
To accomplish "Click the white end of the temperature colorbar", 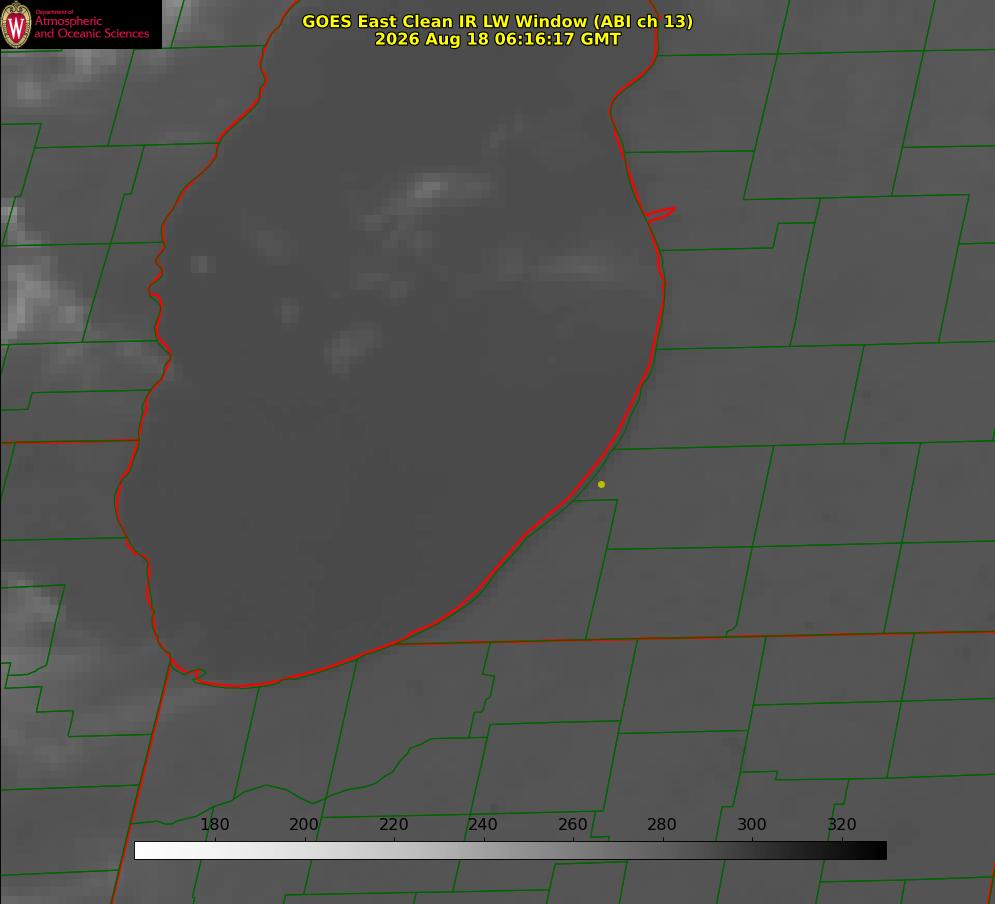I will (146, 850).
